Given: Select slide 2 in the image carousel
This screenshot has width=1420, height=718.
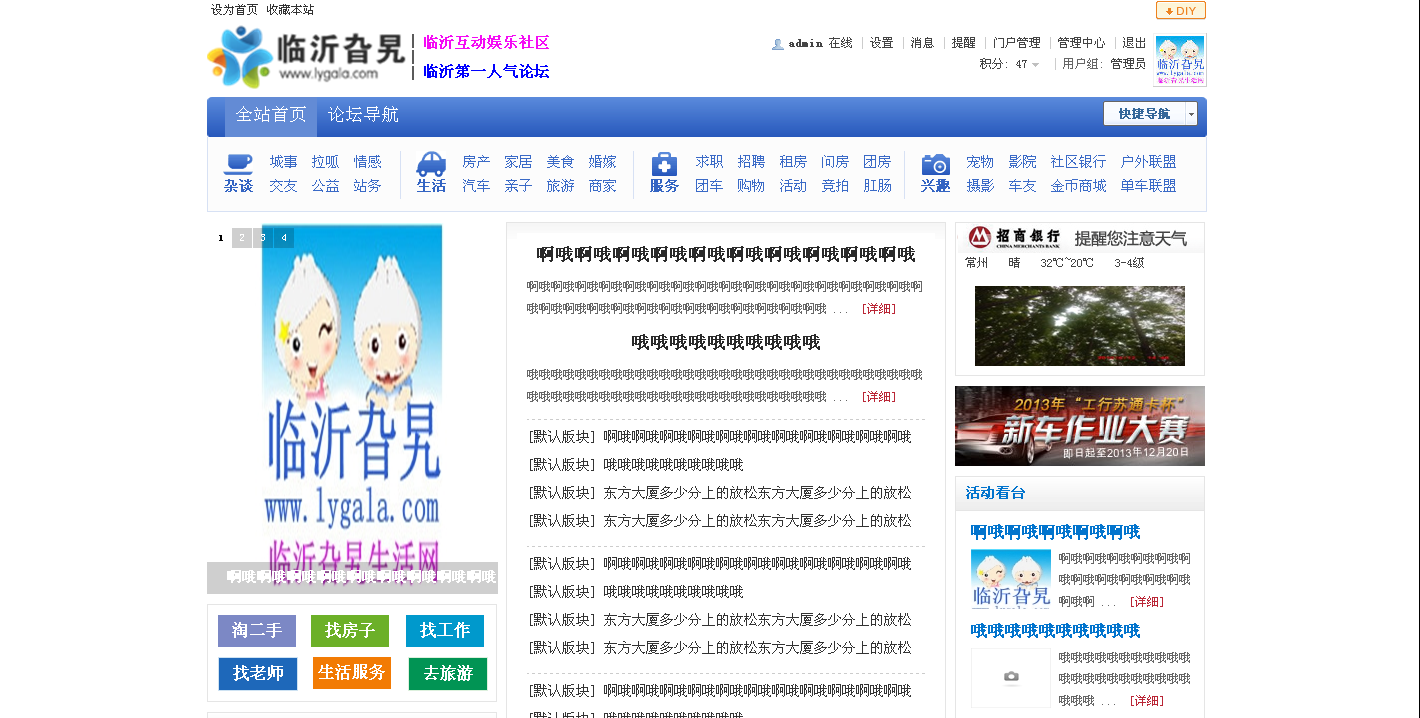Looking at the screenshot, I should 242,238.
